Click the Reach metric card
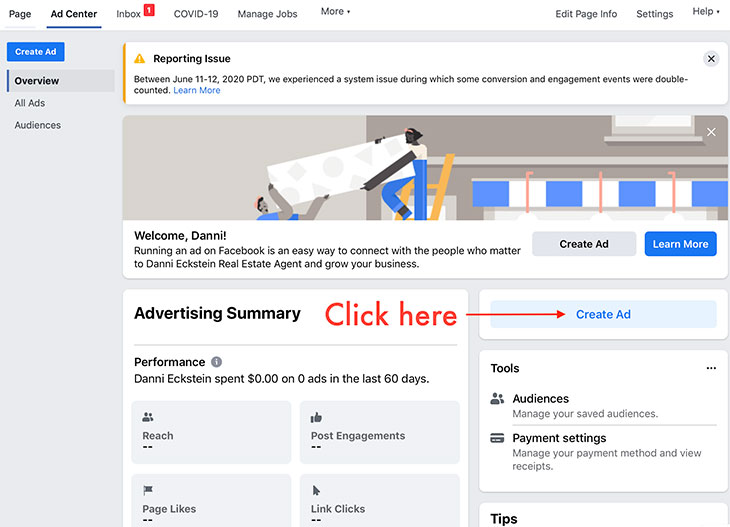This screenshot has width=730, height=527. pos(211,432)
